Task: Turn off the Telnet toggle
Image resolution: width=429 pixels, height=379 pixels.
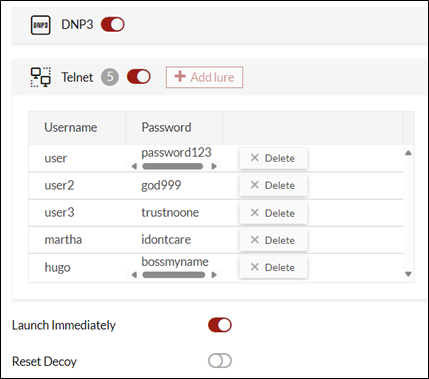Action: (x=139, y=77)
